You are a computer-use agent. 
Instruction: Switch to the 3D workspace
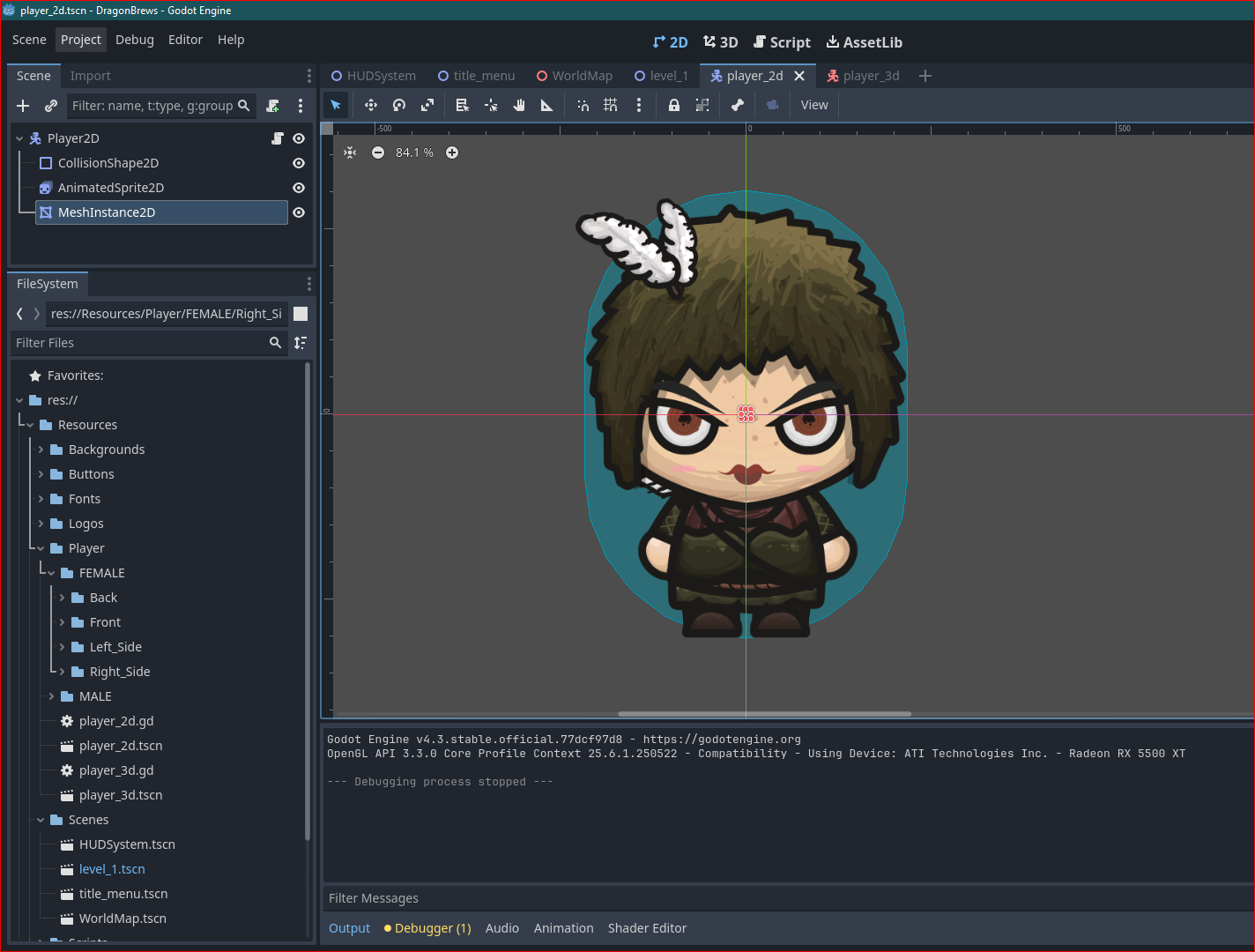[720, 42]
